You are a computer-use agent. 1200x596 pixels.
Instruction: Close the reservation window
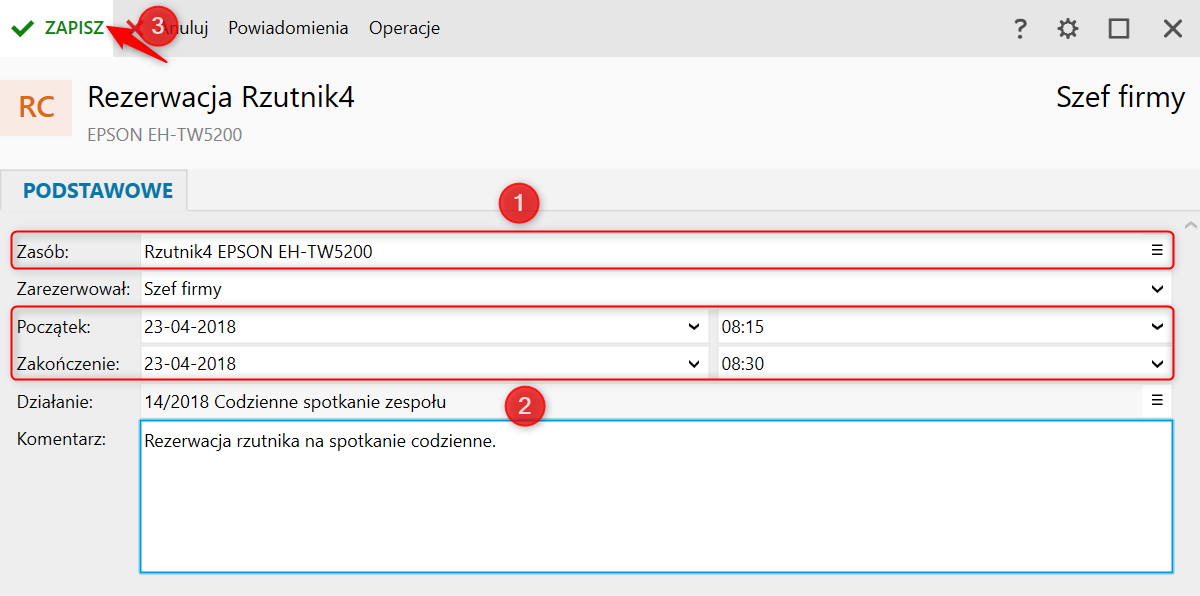(x=1173, y=29)
